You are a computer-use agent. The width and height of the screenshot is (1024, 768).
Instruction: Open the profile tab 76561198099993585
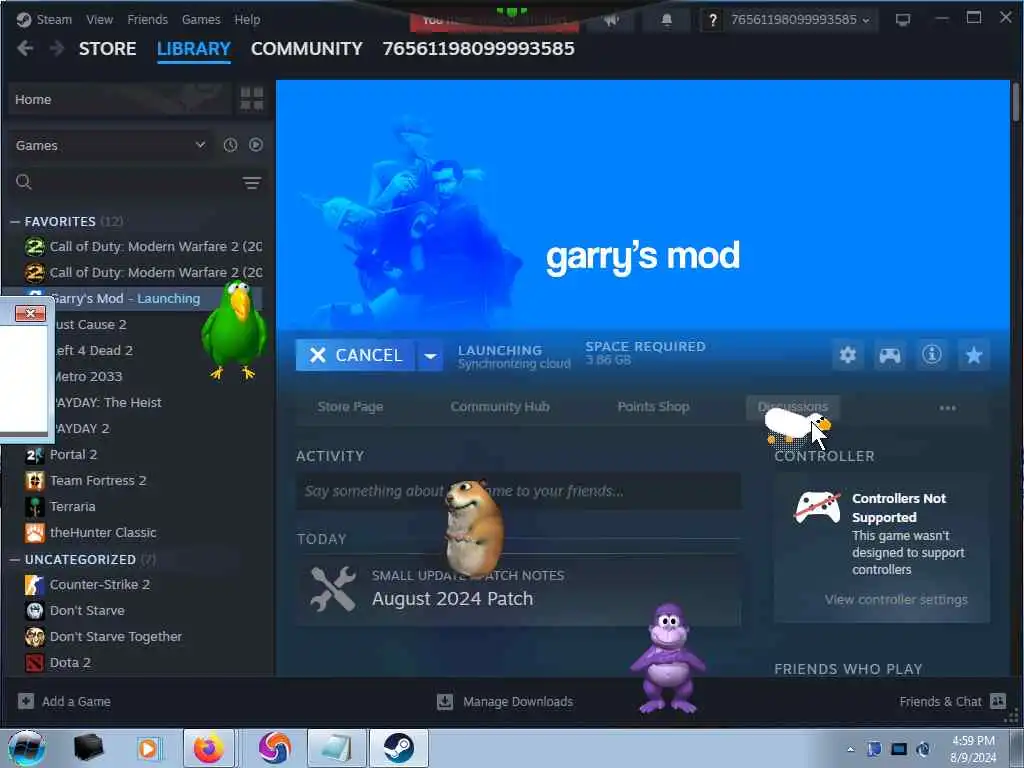coord(479,48)
